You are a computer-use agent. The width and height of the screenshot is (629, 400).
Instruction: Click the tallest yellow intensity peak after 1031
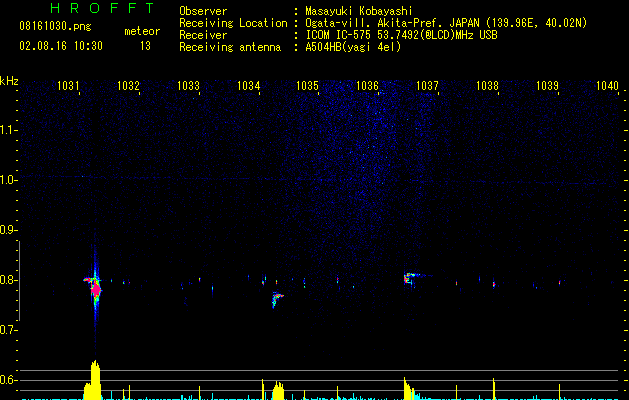coord(95,380)
